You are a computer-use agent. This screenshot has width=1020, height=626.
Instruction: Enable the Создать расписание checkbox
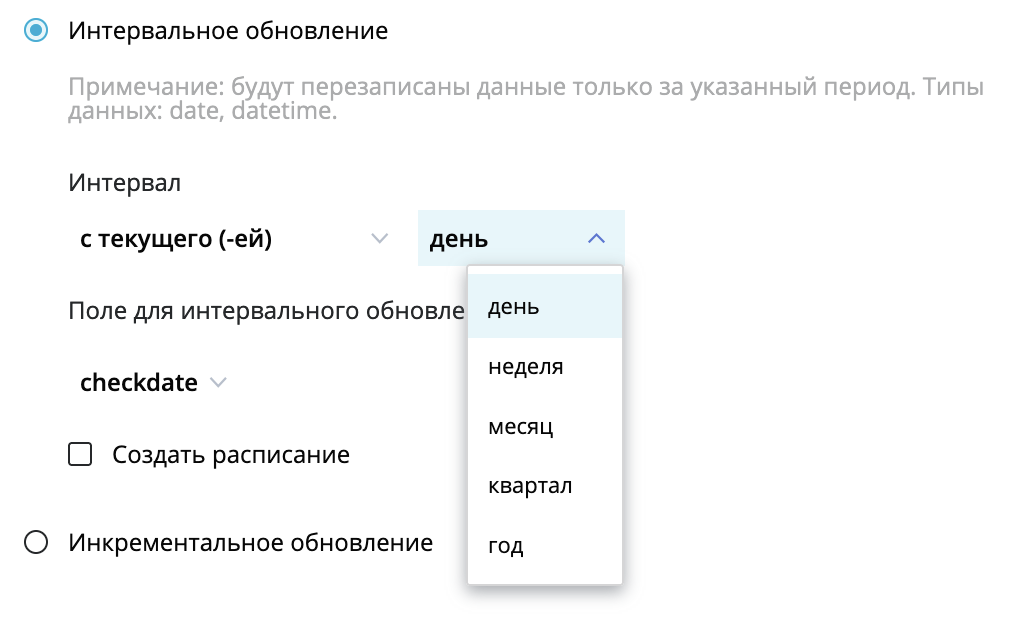tap(80, 454)
